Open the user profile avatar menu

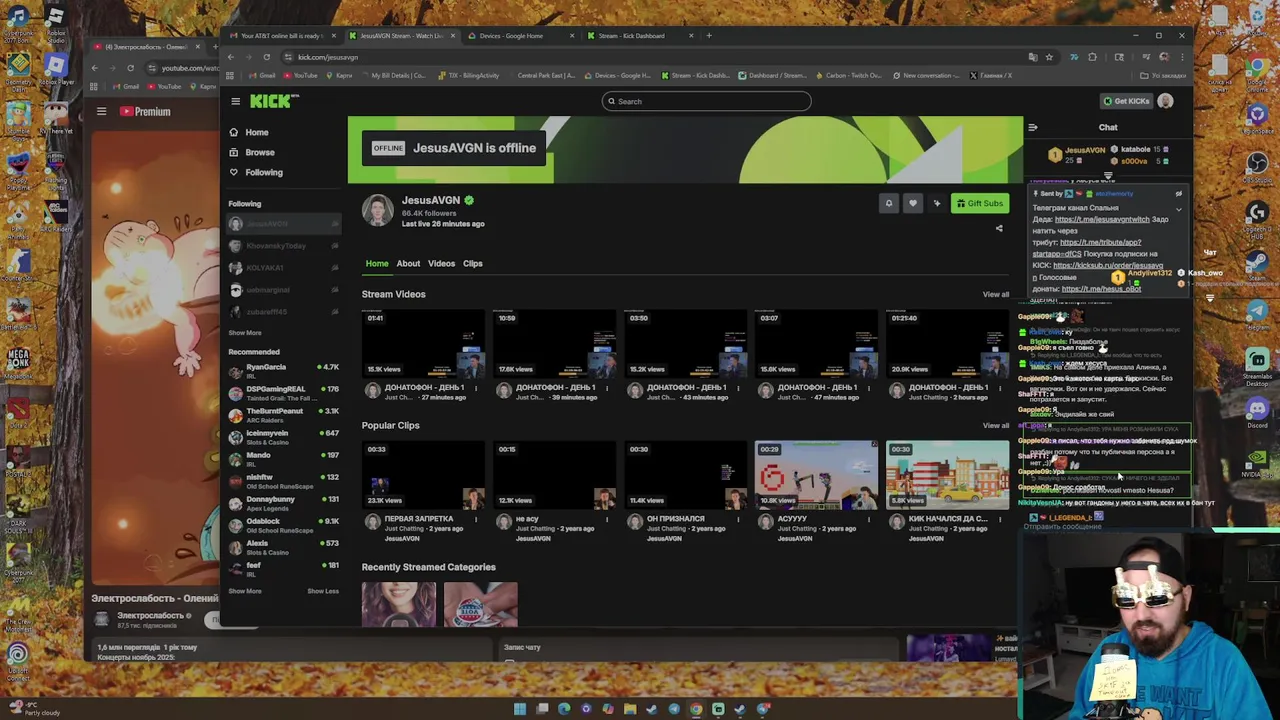(x=1165, y=101)
